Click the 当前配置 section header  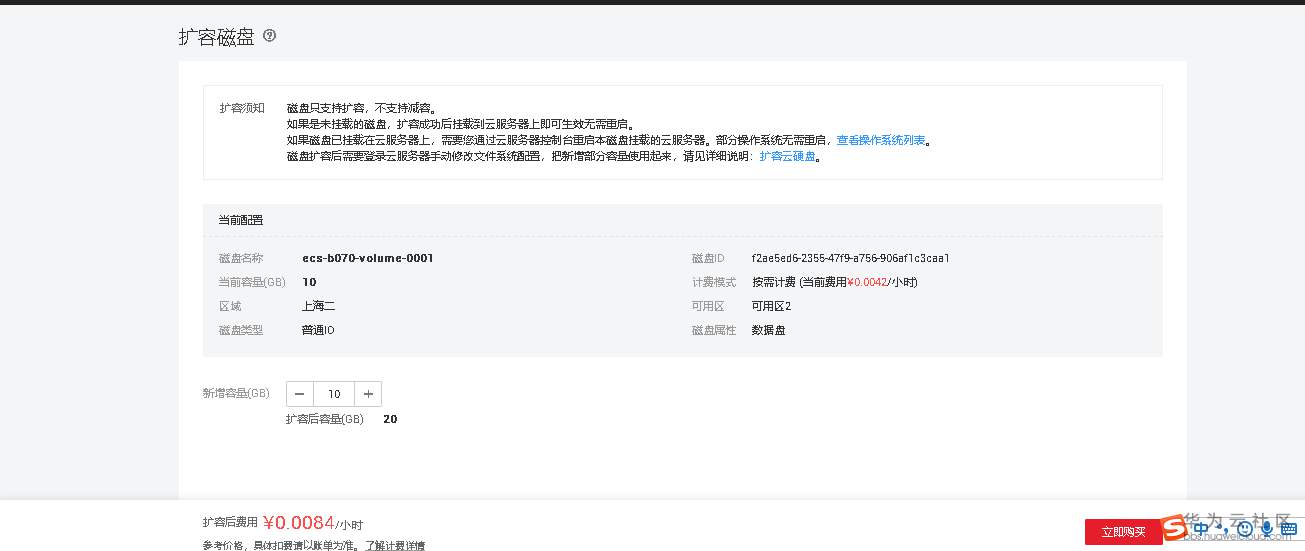(241, 220)
